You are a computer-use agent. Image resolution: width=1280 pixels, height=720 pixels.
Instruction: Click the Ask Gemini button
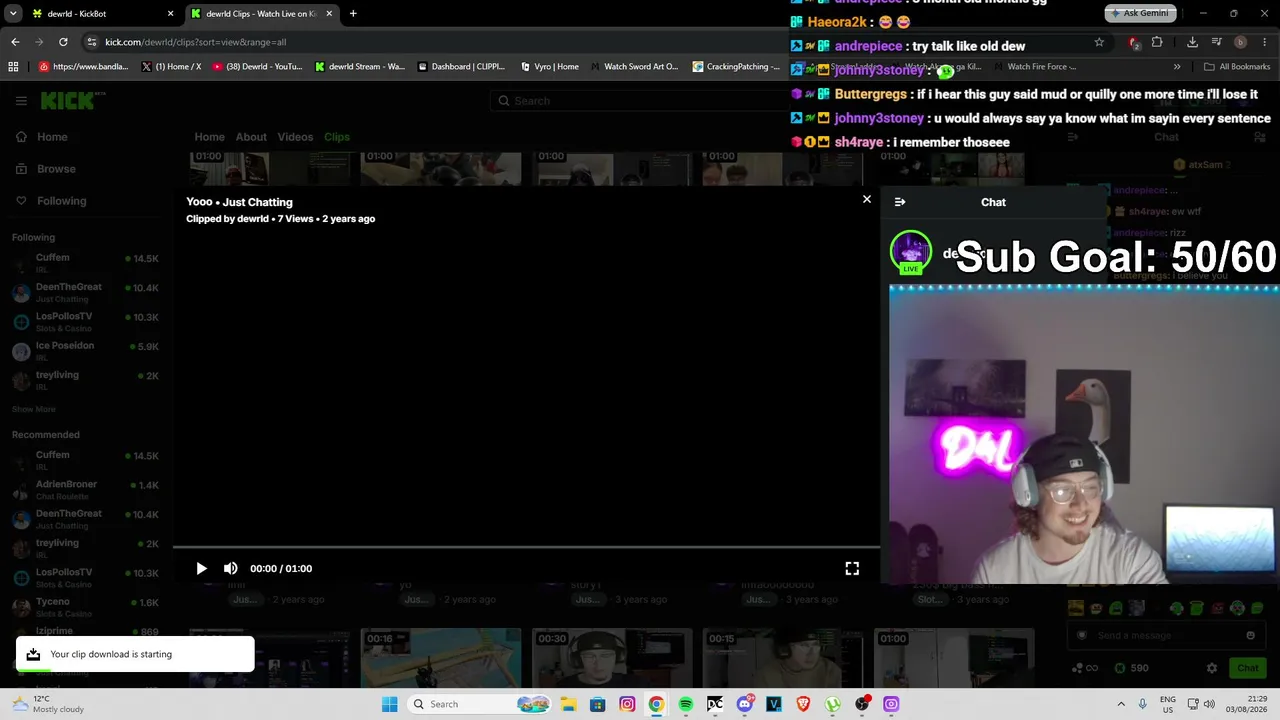(x=1140, y=13)
